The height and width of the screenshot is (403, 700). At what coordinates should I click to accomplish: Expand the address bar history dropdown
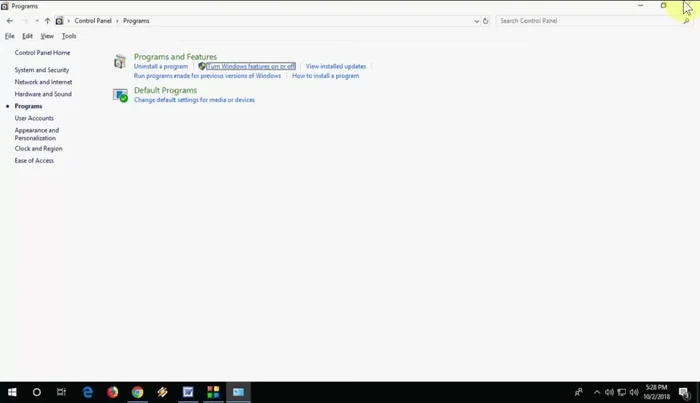click(476, 21)
